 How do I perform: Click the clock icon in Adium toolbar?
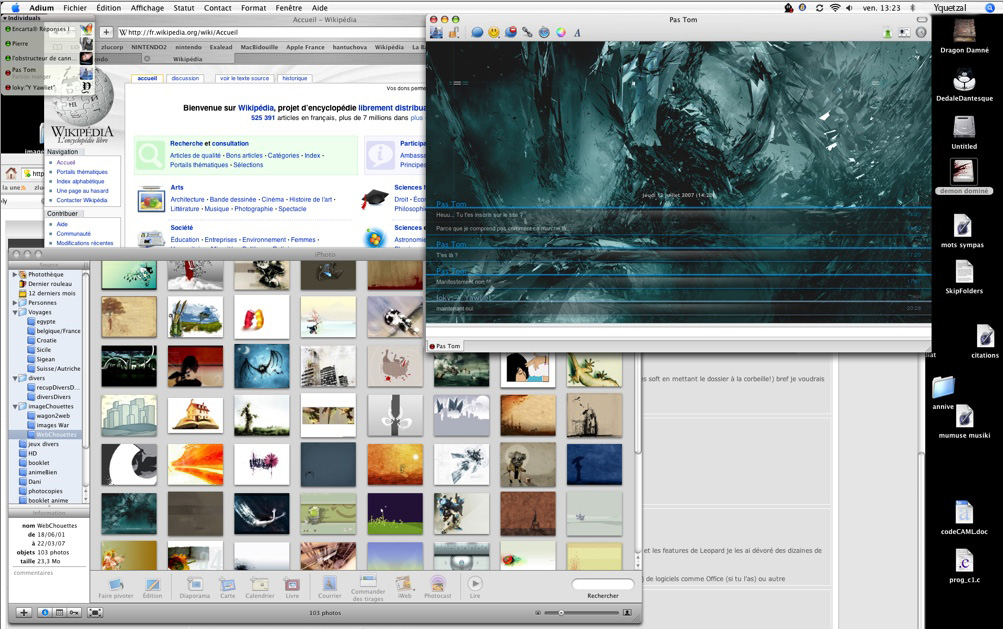click(x=921, y=32)
